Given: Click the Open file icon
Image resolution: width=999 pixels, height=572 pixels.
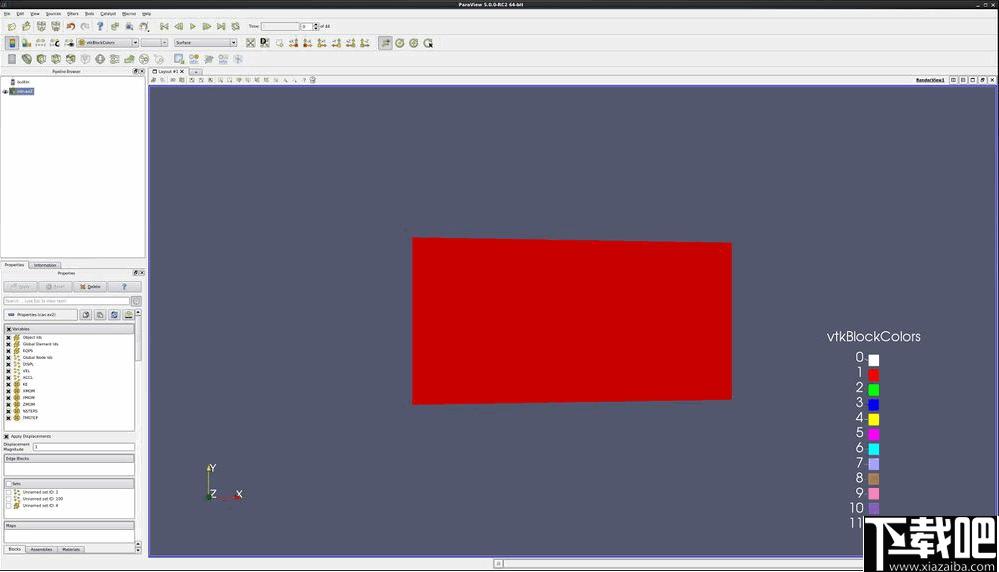Looking at the screenshot, I should 11,26.
